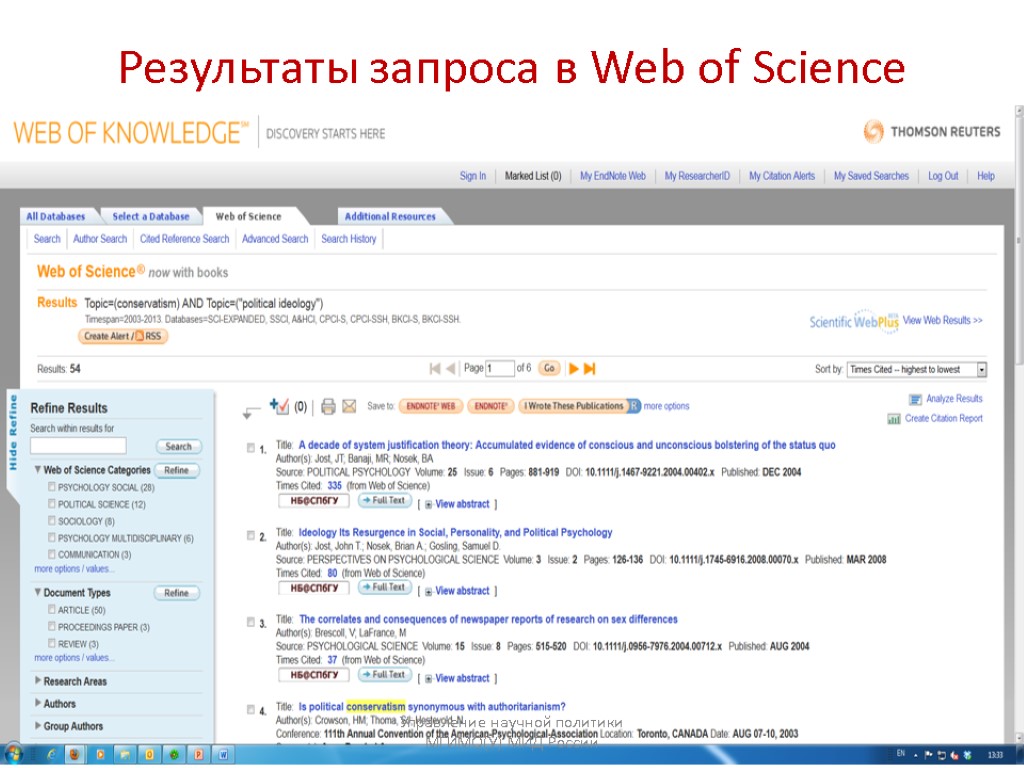Check the PSYCHOLOGY SOCIAL (28) category
The width and height of the screenshot is (1024, 768).
pos(52,487)
